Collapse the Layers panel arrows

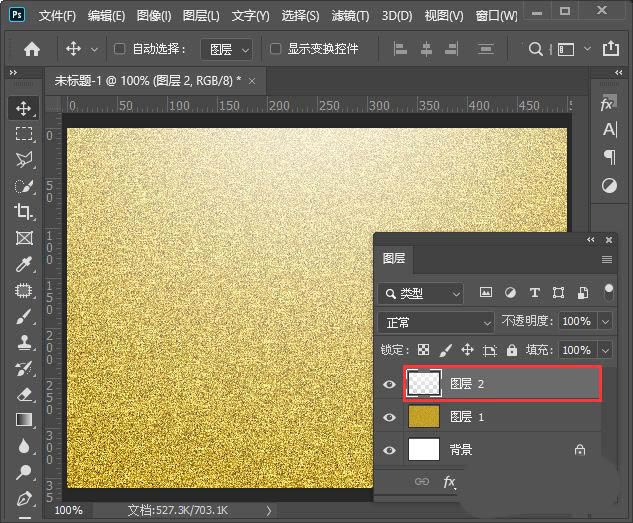pos(591,240)
